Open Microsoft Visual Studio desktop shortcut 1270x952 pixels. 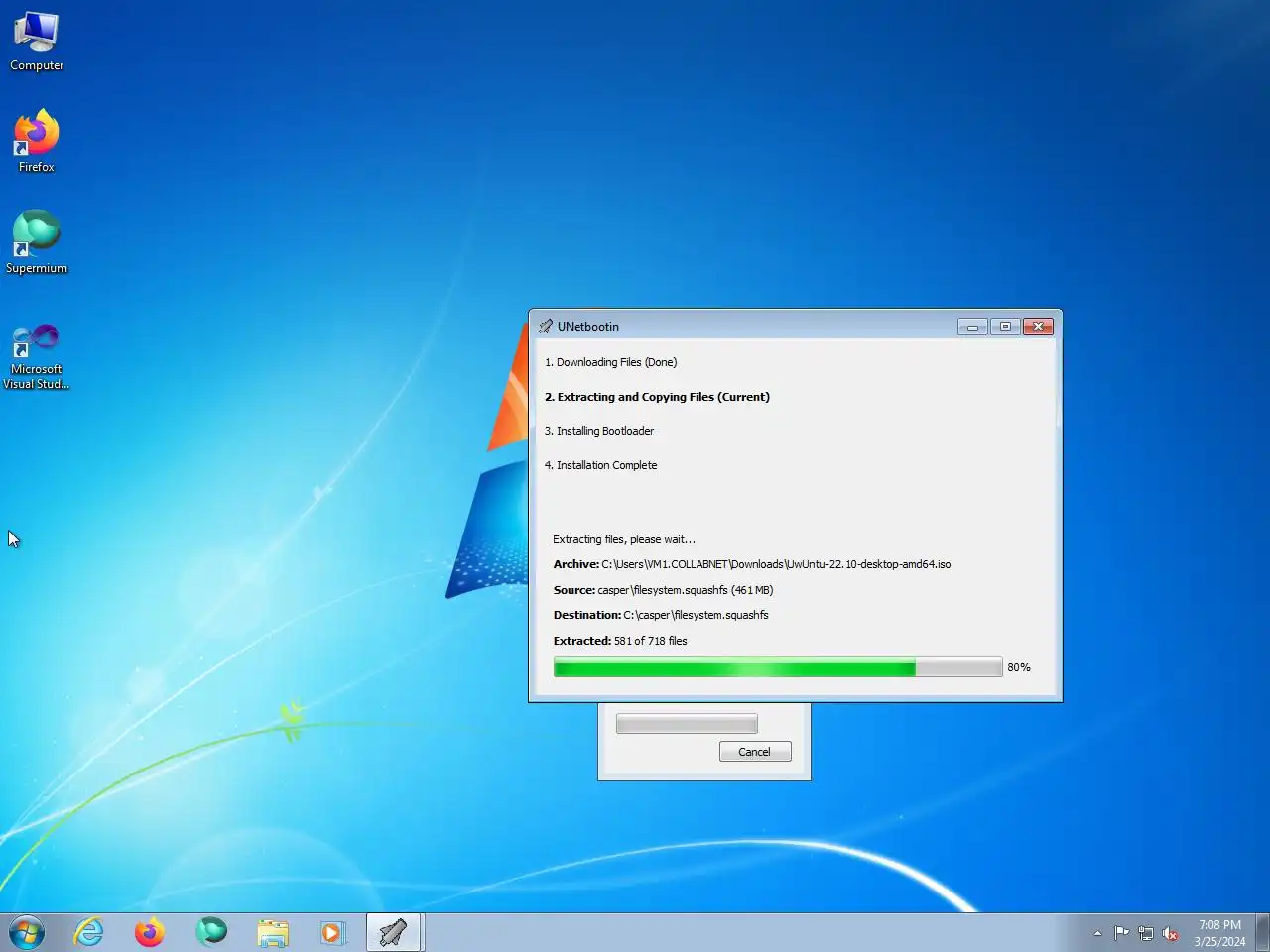(x=37, y=355)
